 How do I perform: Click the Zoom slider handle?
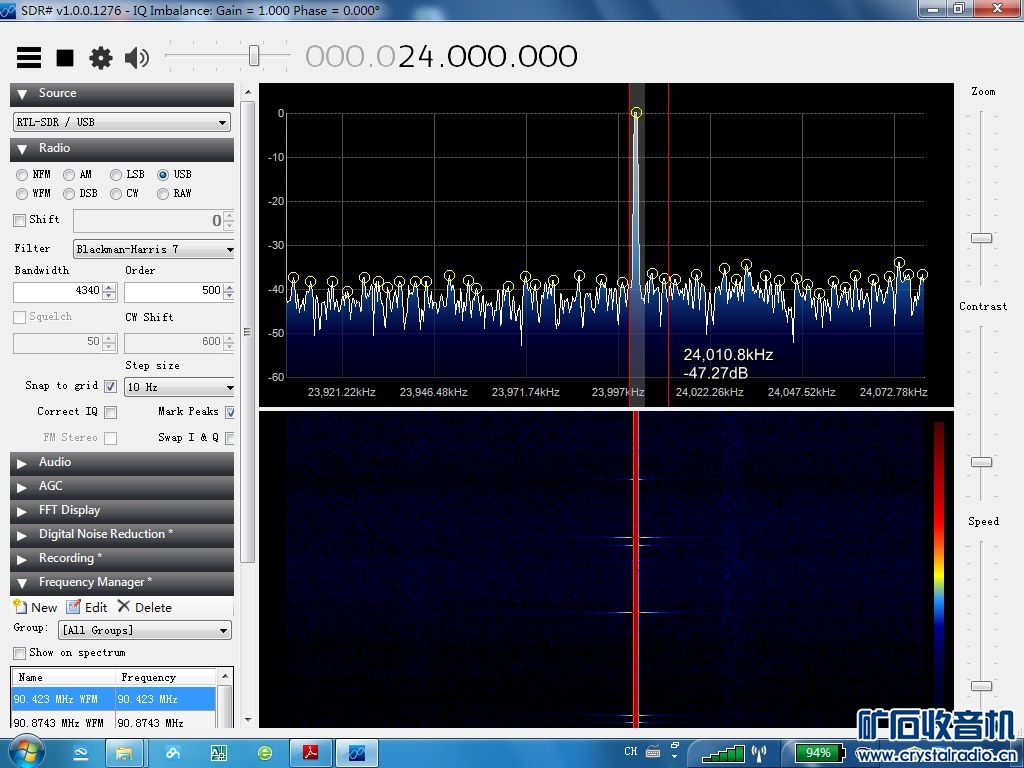tap(982, 238)
